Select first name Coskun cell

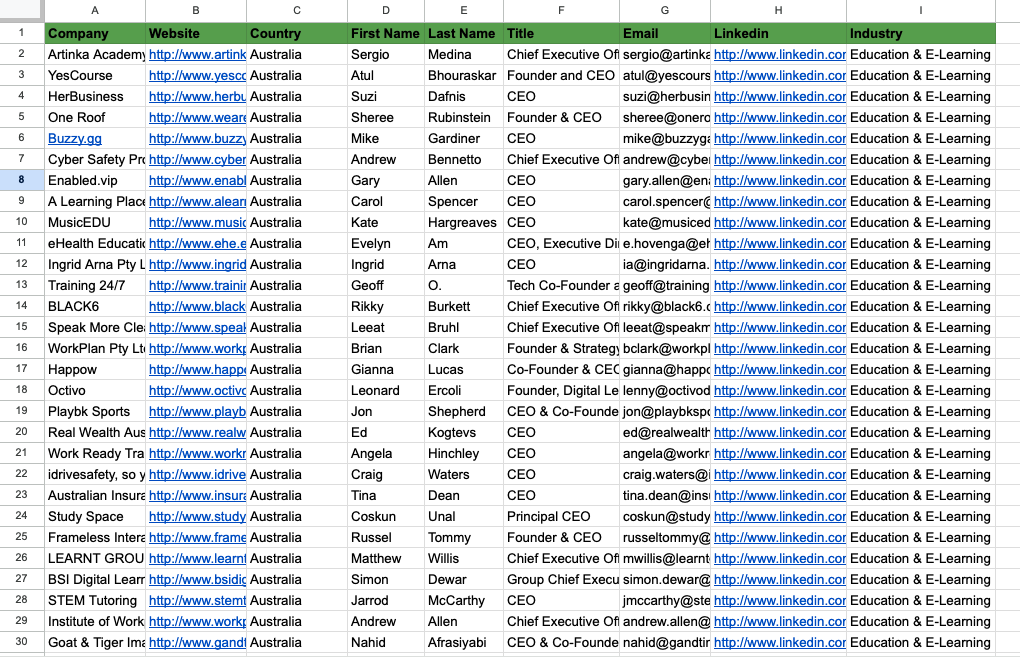[386, 516]
